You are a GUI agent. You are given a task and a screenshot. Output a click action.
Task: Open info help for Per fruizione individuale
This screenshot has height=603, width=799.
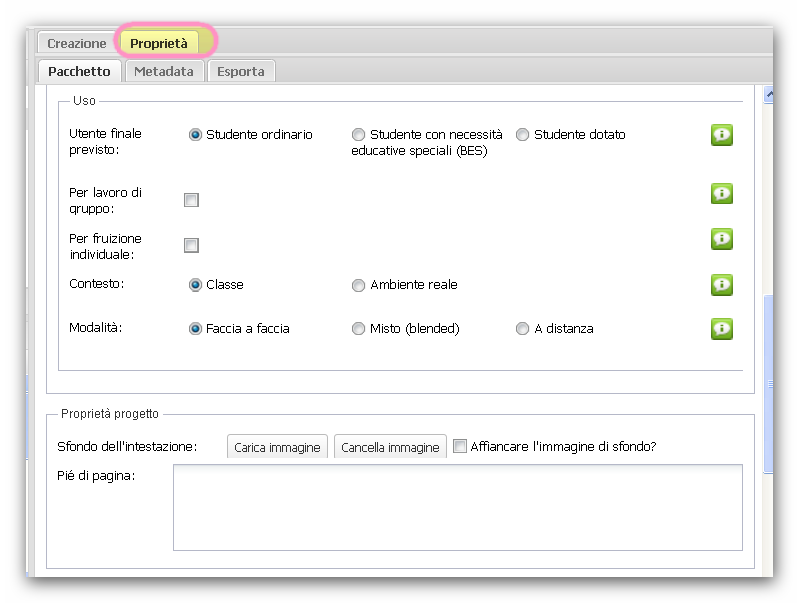[722, 239]
